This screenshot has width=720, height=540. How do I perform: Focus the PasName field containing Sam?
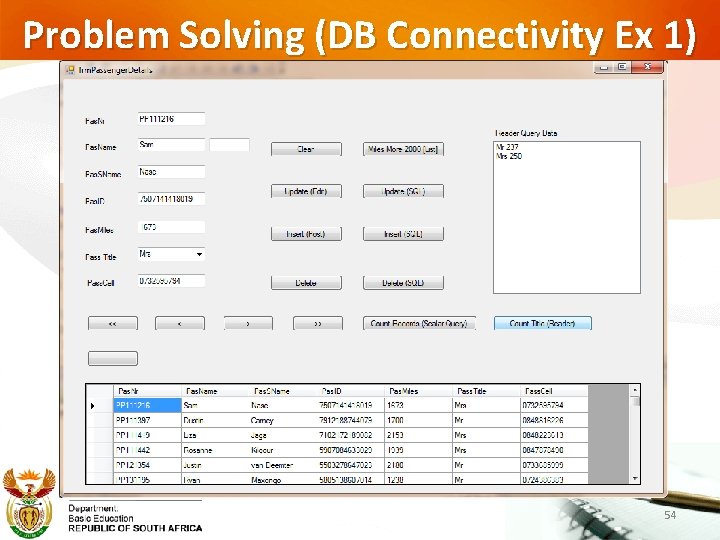point(171,145)
